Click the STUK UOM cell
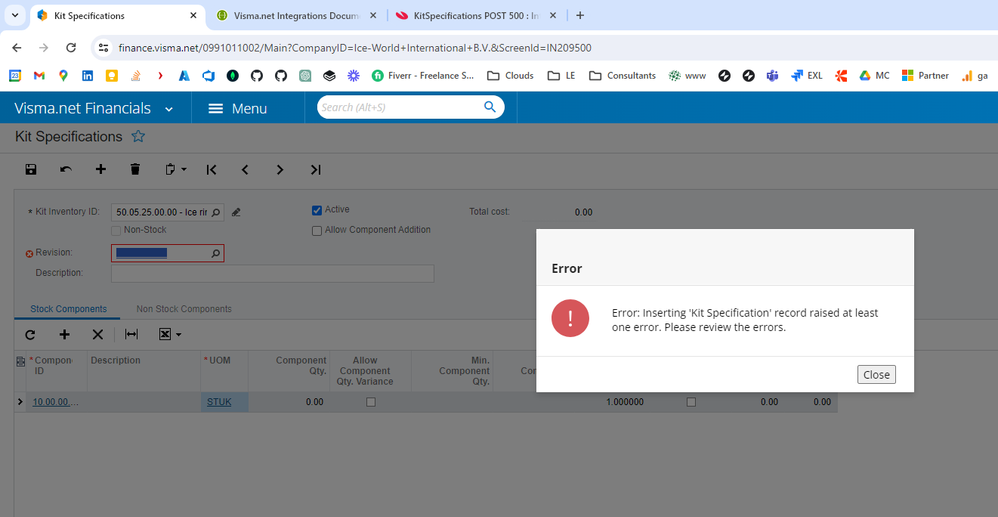Viewport: 998px width, 517px height. 225,402
